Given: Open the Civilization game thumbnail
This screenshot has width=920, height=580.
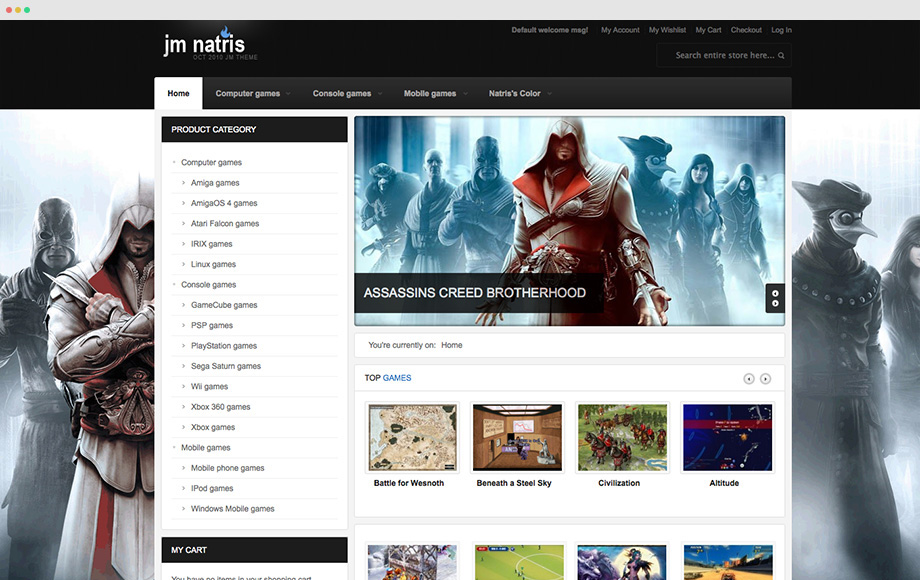Looking at the screenshot, I should (623, 437).
